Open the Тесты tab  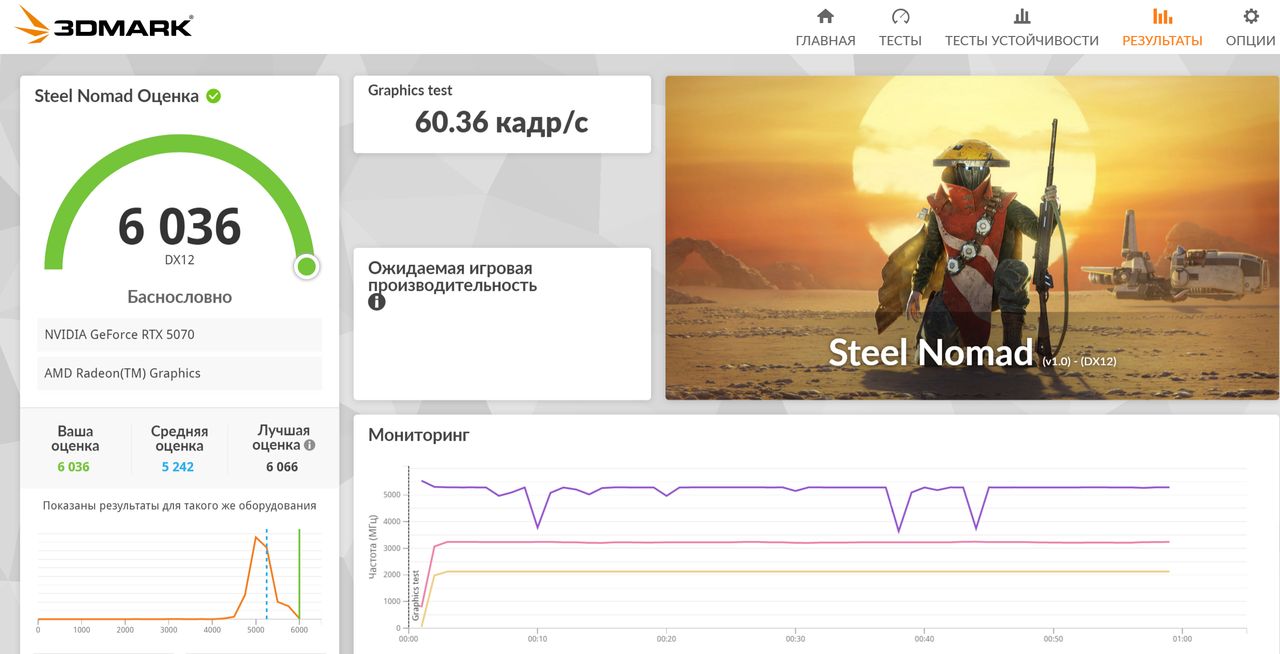point(900,28)
